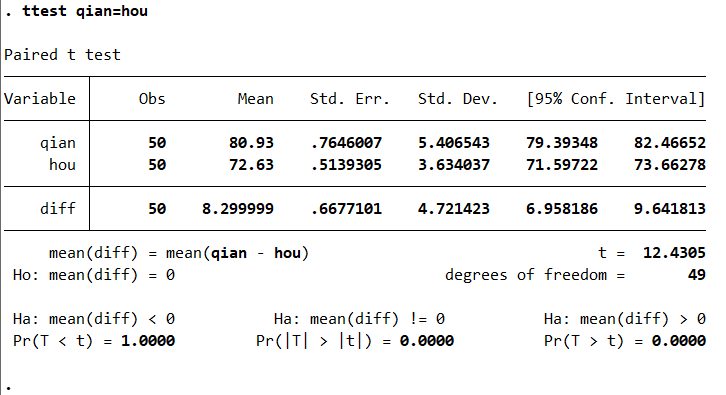Click diff standard error .6677101
Viewport: 726px width, 395px height.
tap(346, 208)
